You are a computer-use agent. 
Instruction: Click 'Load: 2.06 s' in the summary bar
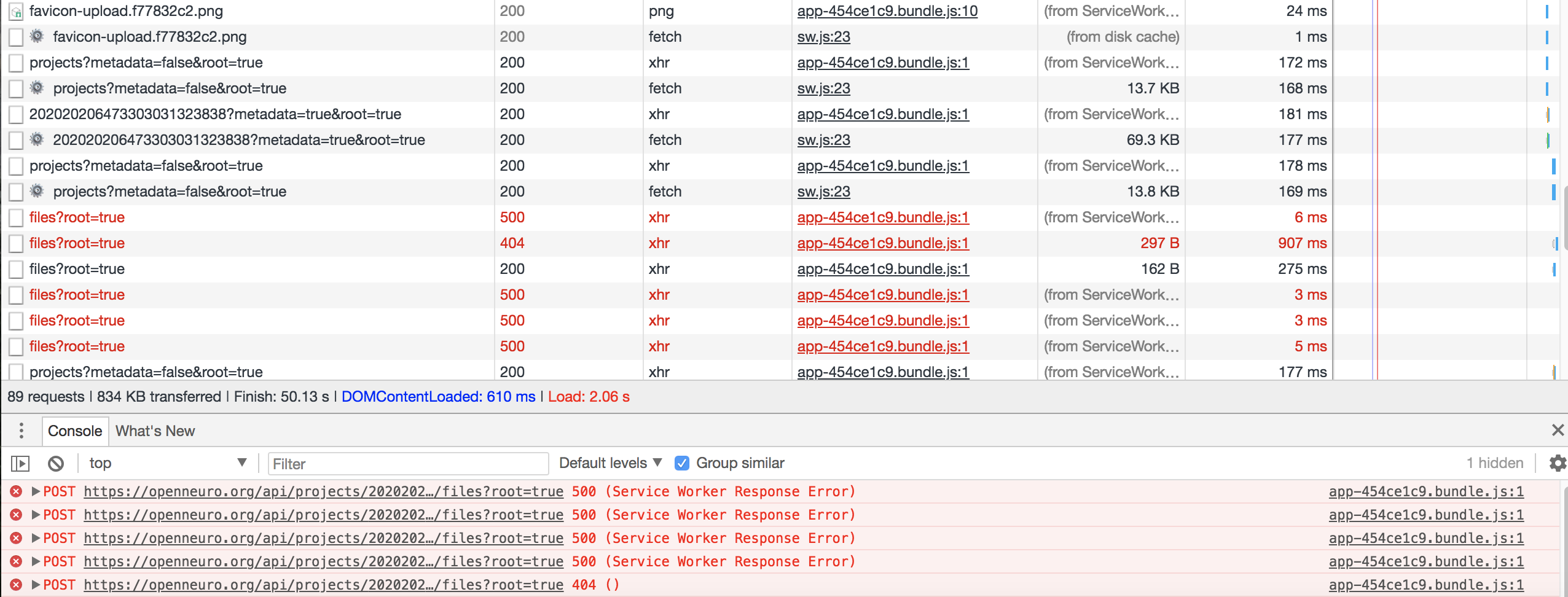[589, 397]
